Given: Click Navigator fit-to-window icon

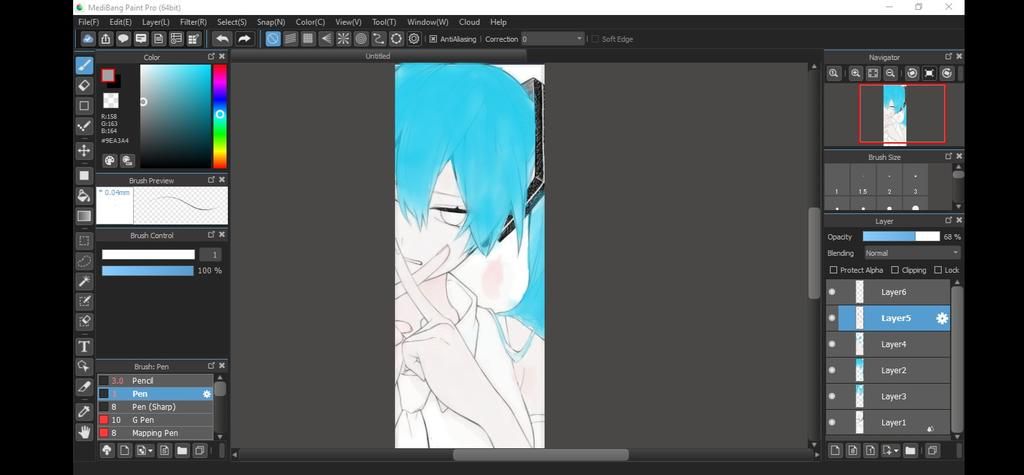Looking at the screenshot, I should (x=873, y=74).
